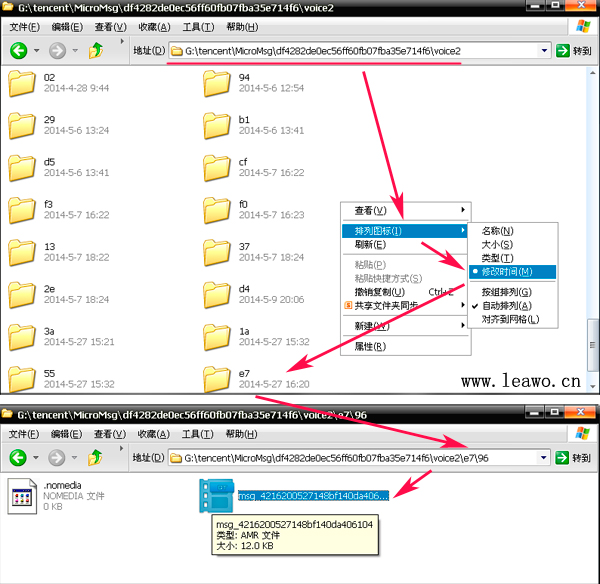The width and height of the screenshot is (600, 584).
Task: Select folder icon named cf
Action: tap(217, 168)
